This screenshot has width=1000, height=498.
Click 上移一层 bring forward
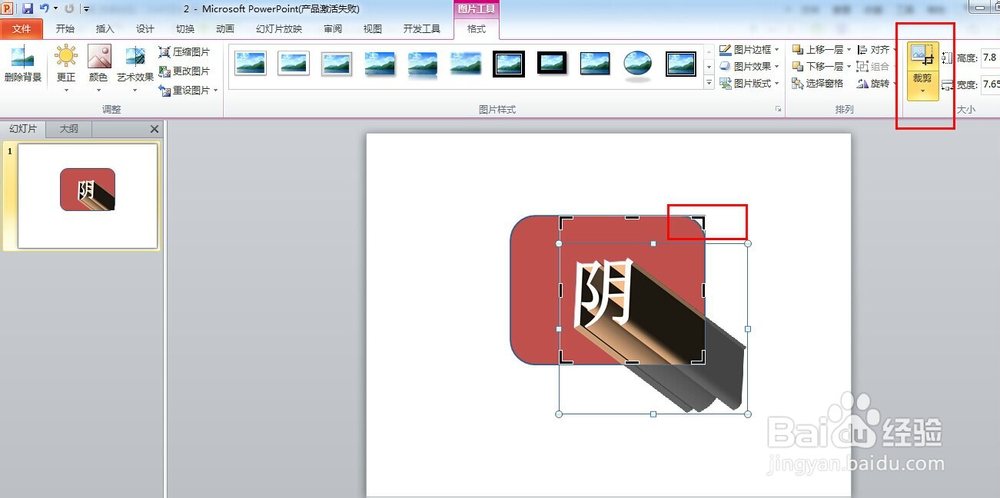817,49
